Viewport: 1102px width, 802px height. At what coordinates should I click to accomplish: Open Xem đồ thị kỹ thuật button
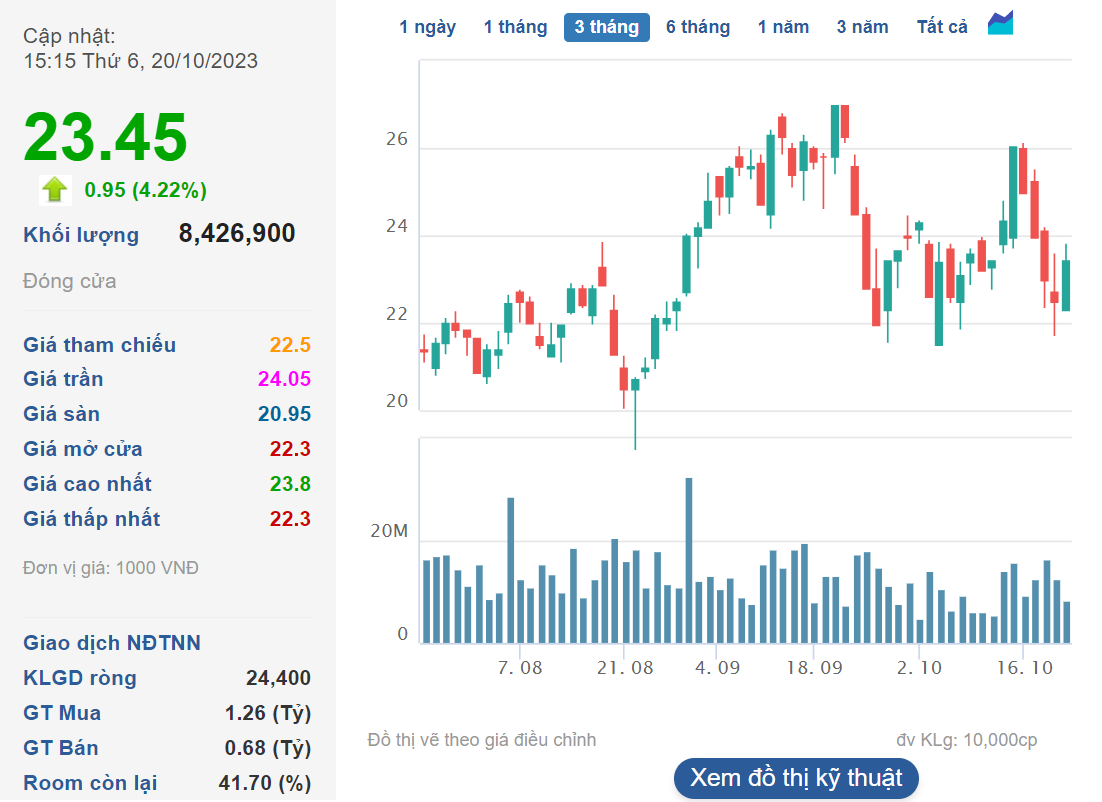pyautogui.click(x=796, y=778)
